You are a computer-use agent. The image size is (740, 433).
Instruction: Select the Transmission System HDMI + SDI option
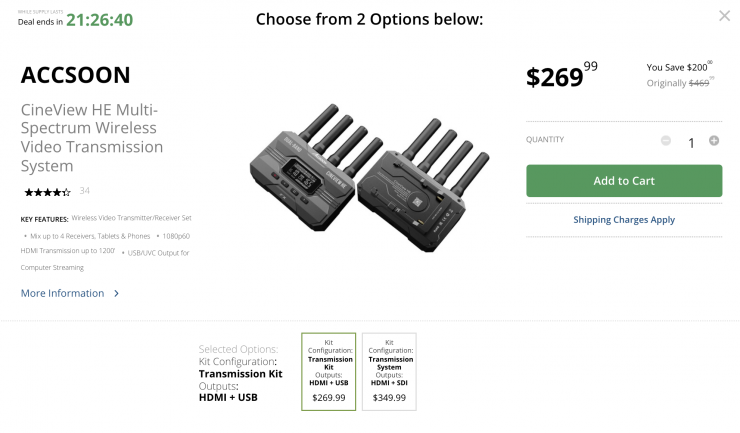[x=389, y=372]
